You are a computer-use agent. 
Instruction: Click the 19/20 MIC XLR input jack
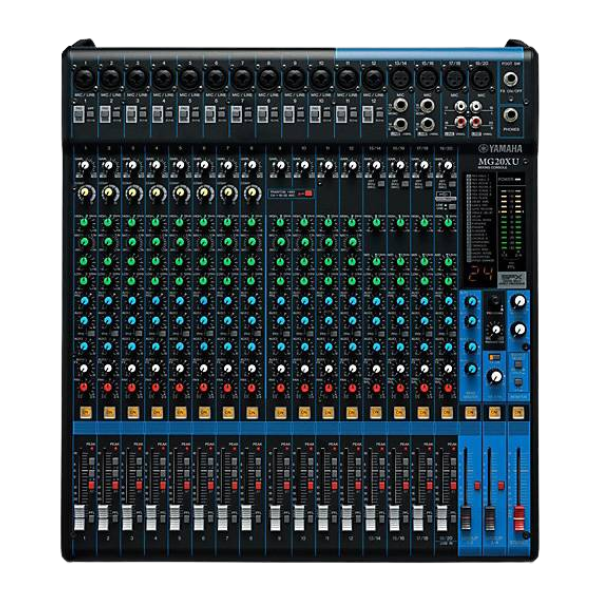(481, 78)
